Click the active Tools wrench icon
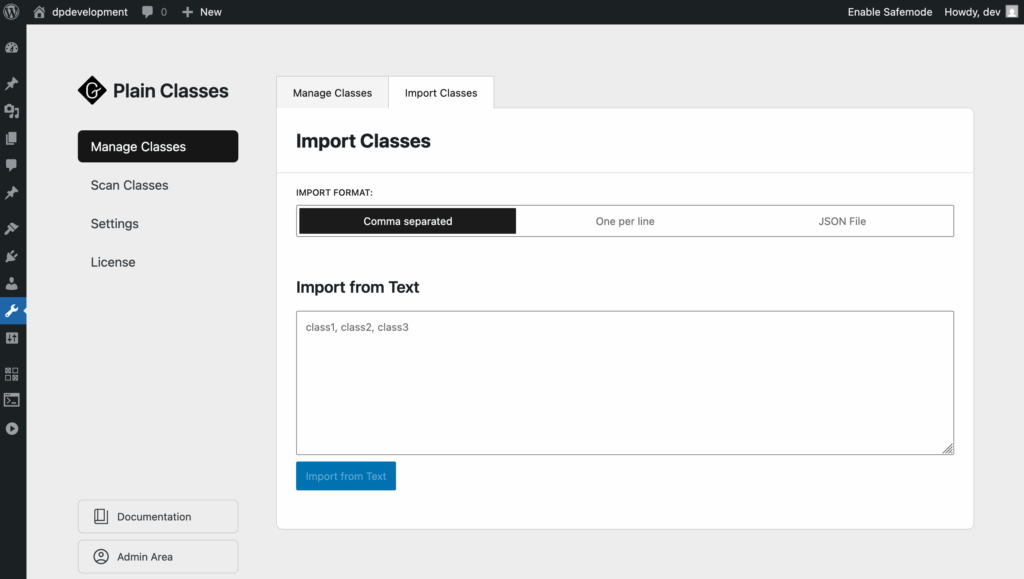The image size is (1024, 579). tap(12, 311)
